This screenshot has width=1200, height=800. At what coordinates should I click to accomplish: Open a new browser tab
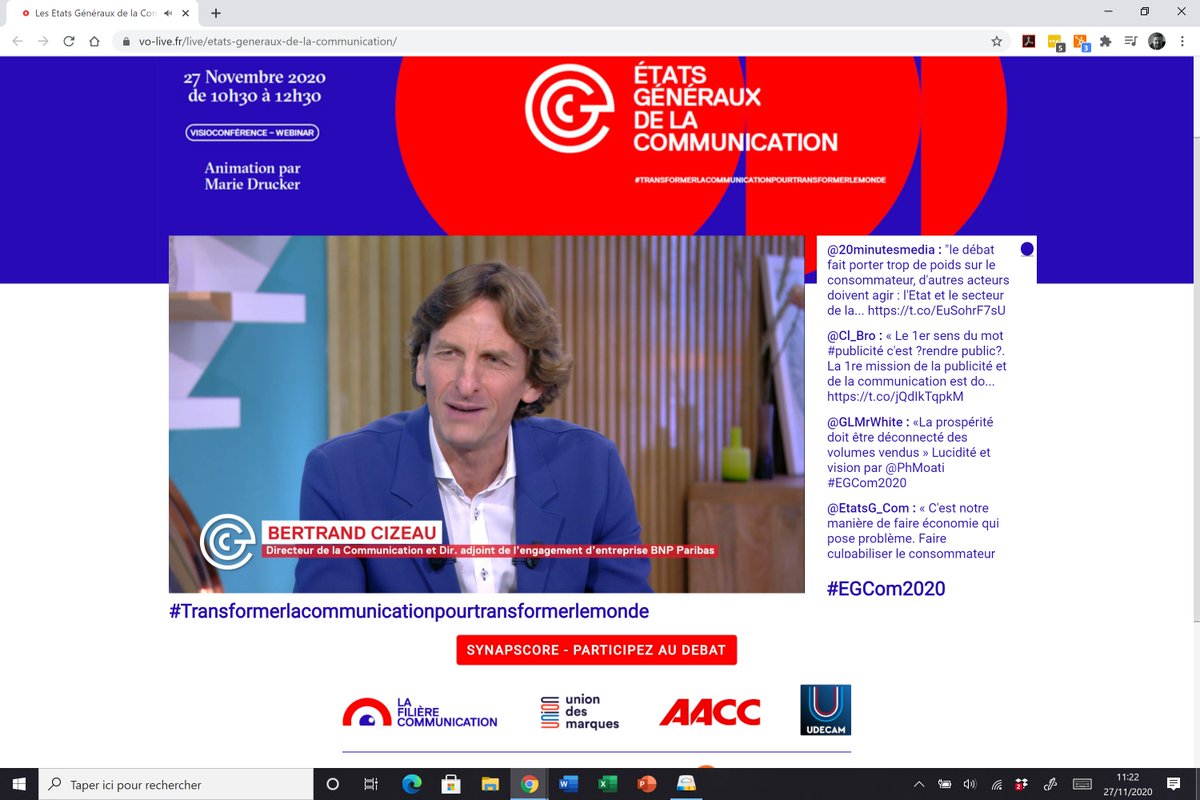(x=216, y=13)
